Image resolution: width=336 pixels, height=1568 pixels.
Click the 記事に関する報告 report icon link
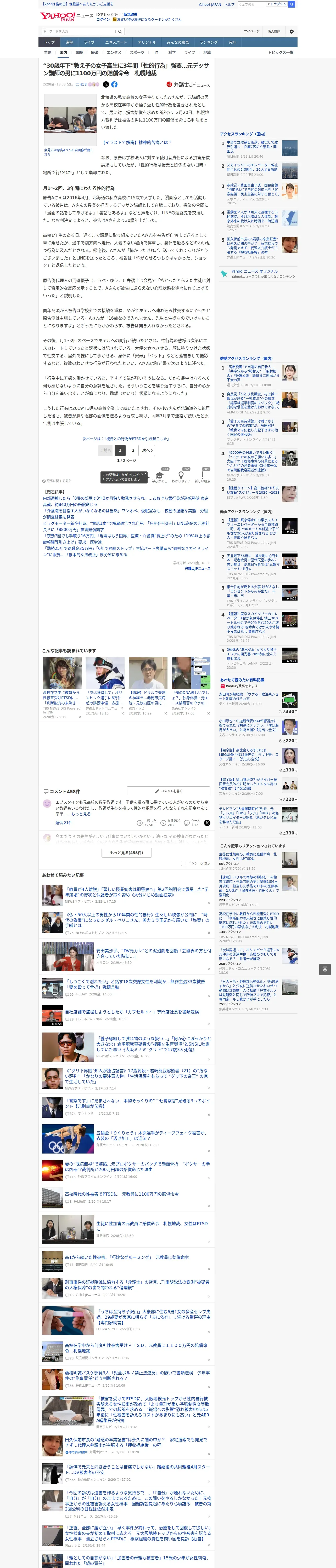57,481
